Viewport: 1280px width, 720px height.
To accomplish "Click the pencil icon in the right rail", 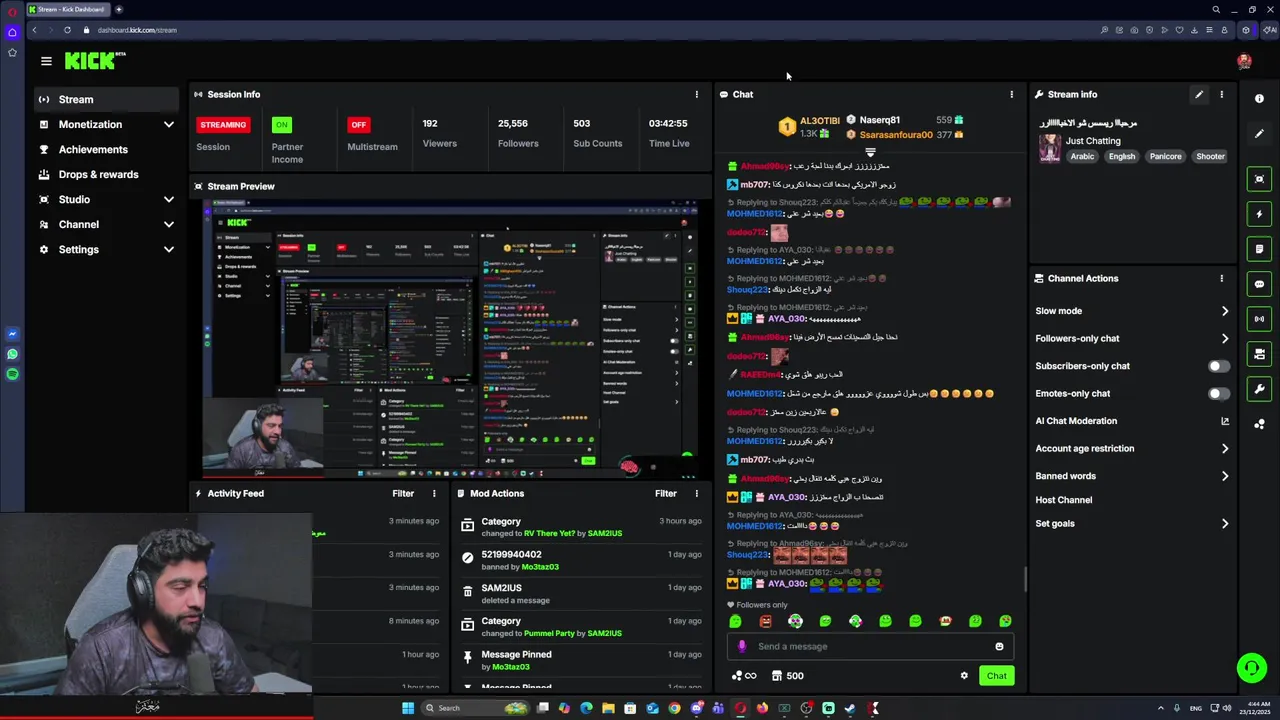I will coord(1259,133).
